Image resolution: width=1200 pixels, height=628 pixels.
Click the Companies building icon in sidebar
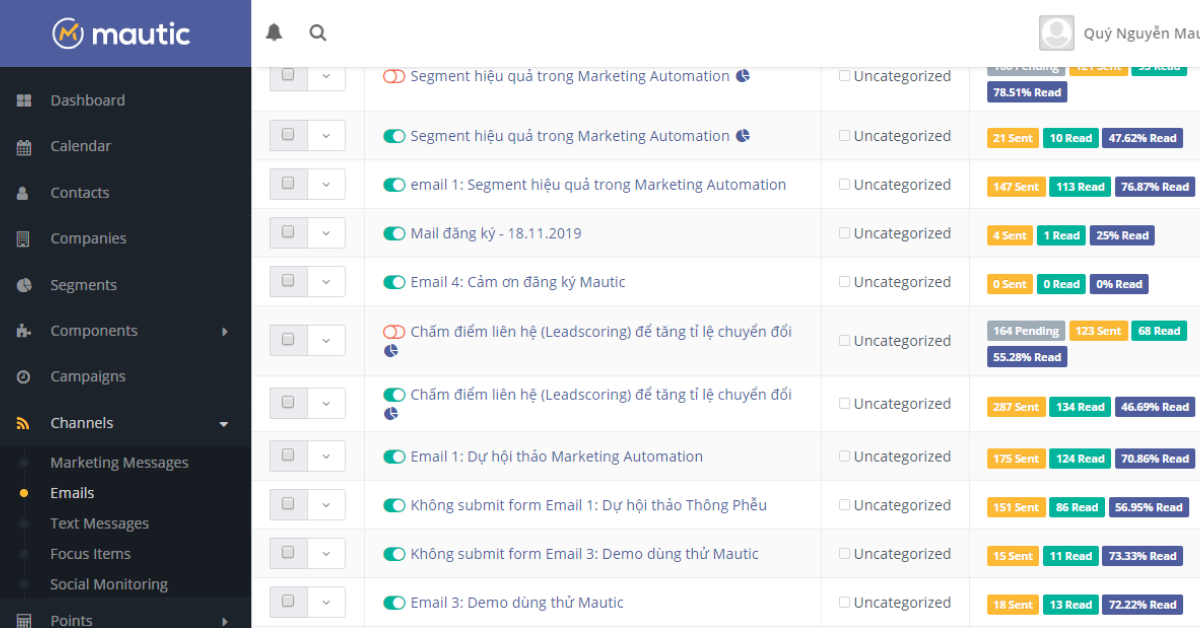[24, 239]
